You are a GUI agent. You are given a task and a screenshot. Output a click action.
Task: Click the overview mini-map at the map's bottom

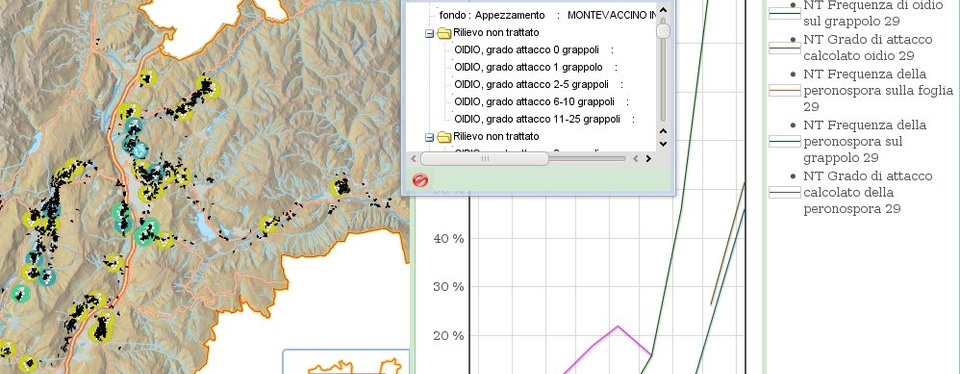pos(346,362)
